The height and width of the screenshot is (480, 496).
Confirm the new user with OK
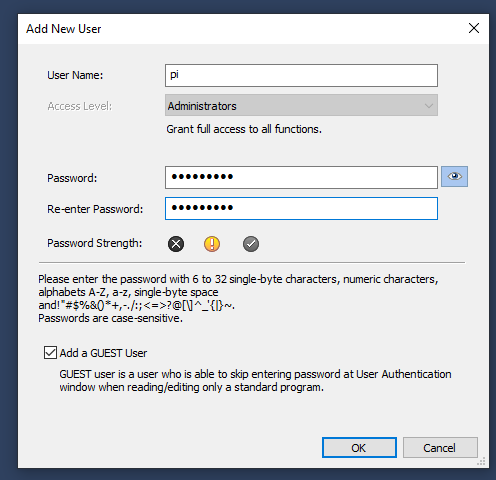[x=359, y=448]
